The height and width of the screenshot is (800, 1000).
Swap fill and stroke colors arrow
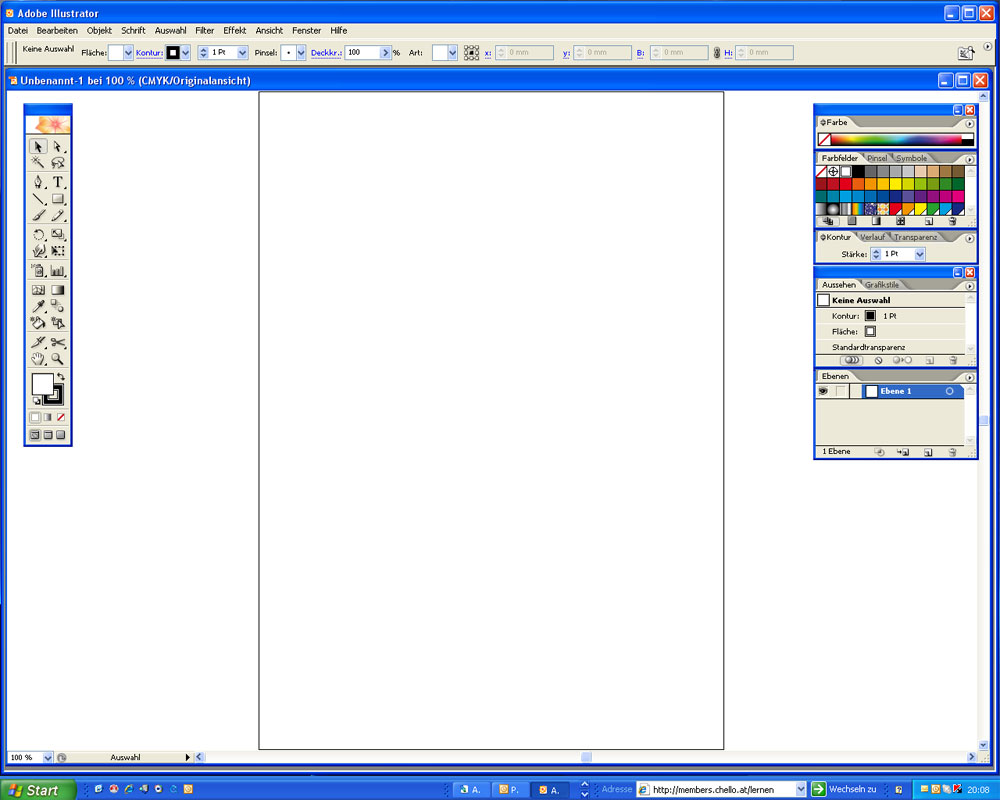point(61,376)
